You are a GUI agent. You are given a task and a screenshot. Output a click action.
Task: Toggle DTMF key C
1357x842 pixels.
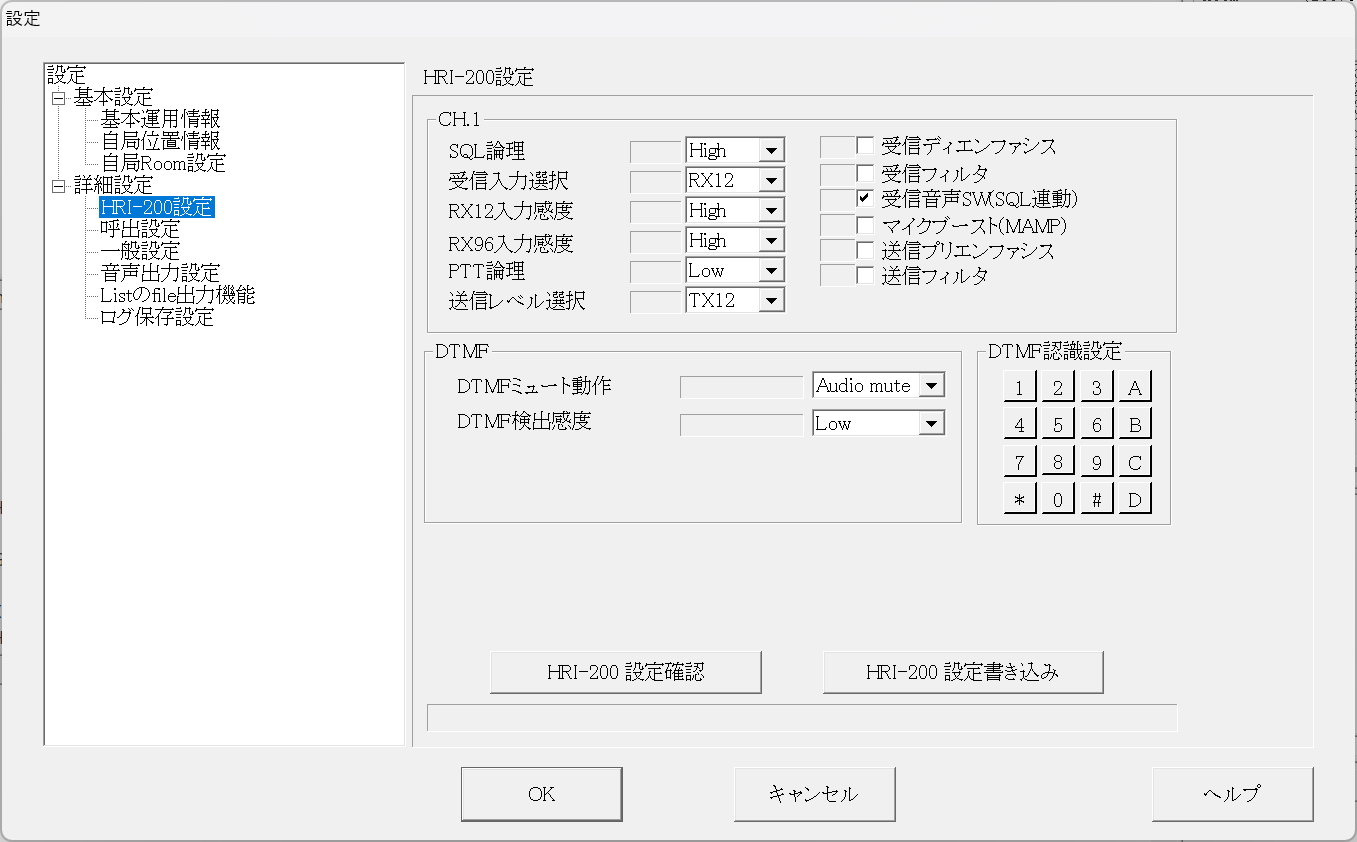[1135, 462]
